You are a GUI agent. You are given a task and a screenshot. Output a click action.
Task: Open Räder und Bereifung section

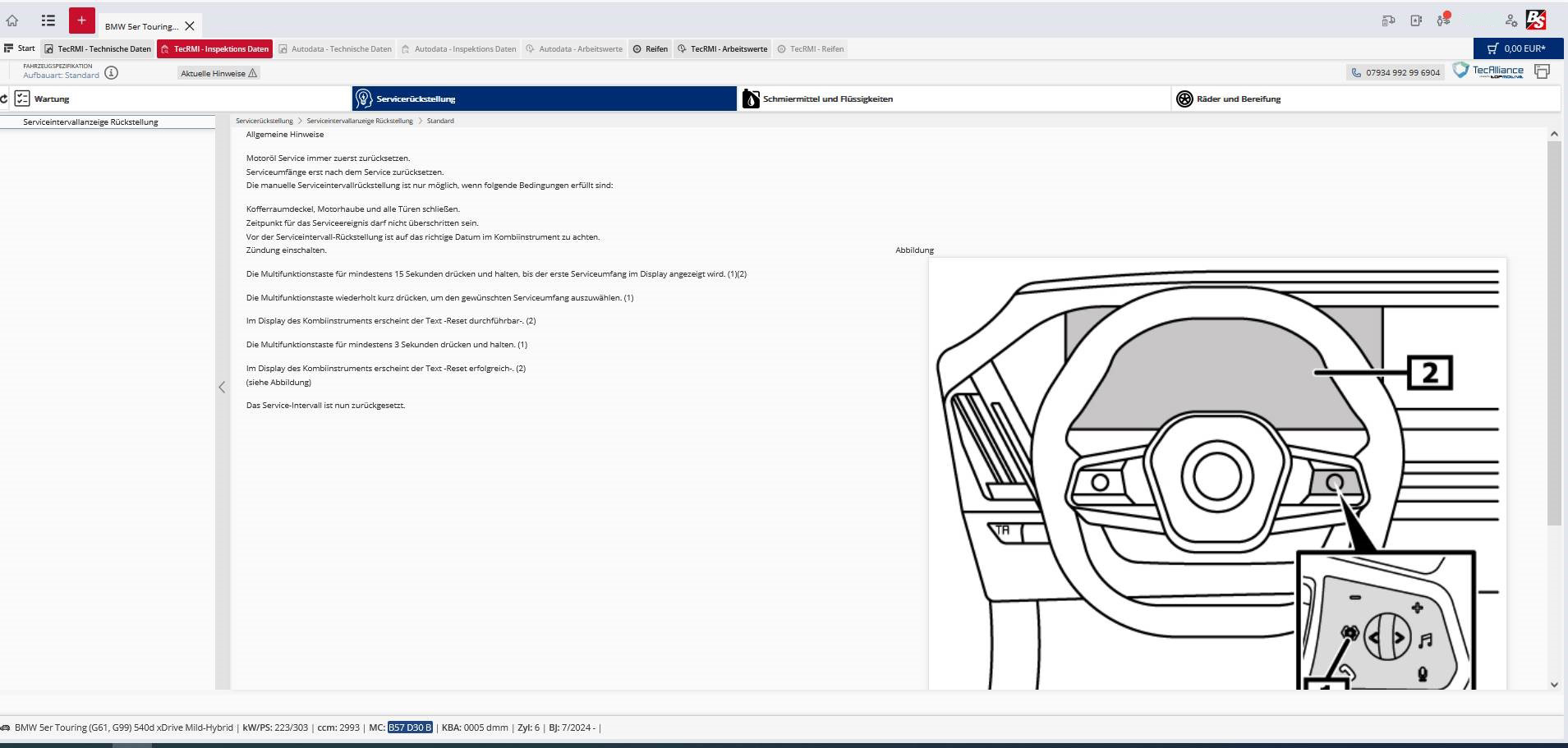point(1238,99)
